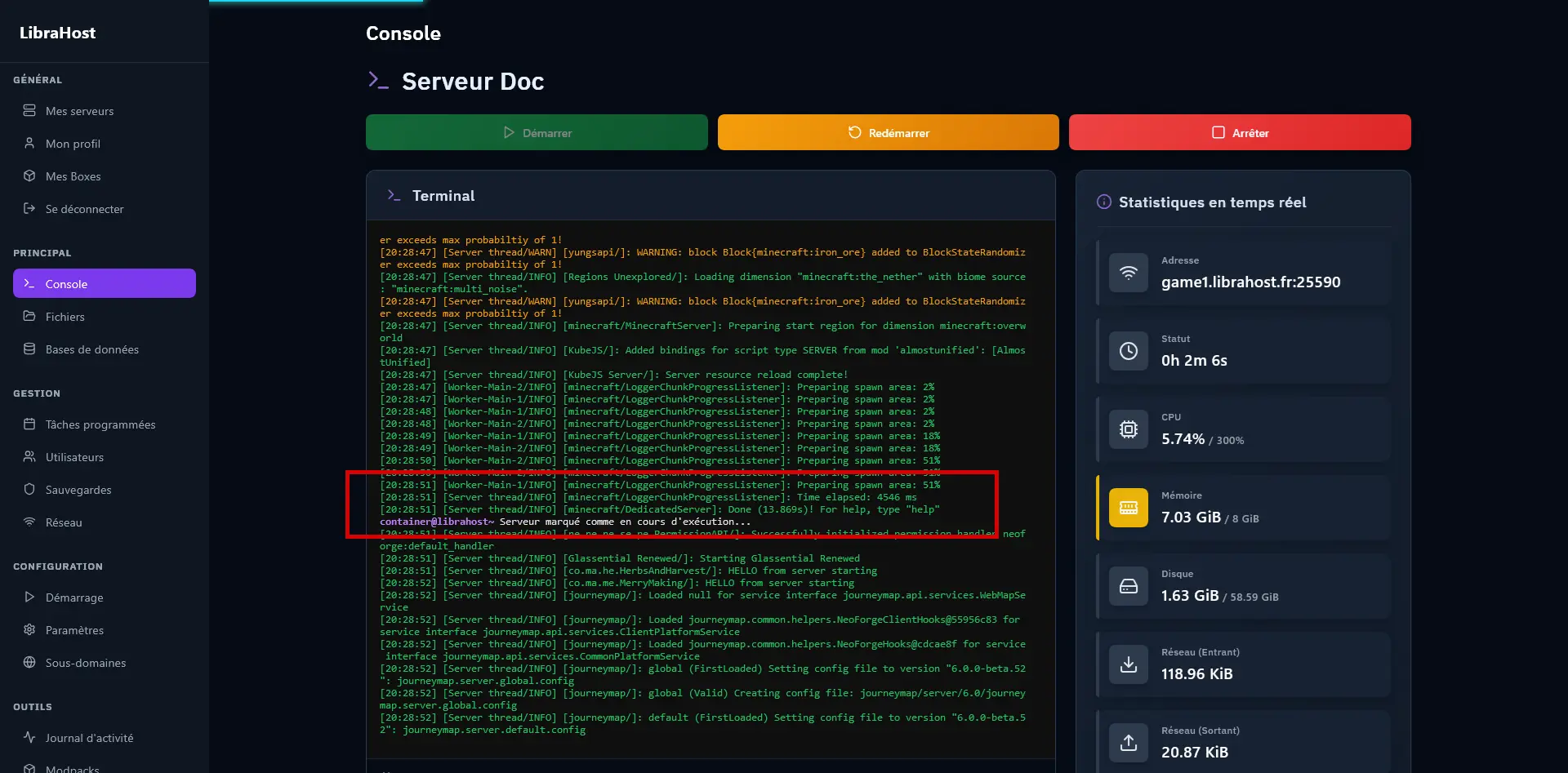Image resolution: width=1568 pixels, height=773 pixels.
Task: Click the Mes Boxes cube icon
Action: pos(29,175)
